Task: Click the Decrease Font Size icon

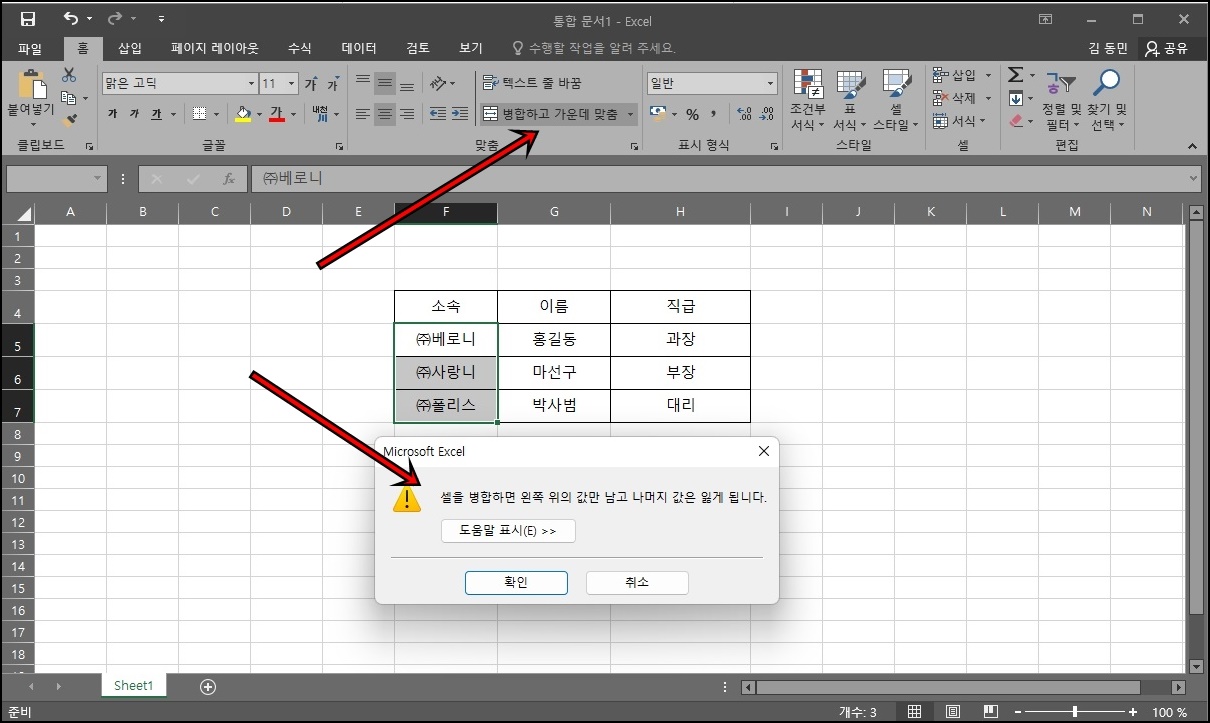Action: pos(333,84)
